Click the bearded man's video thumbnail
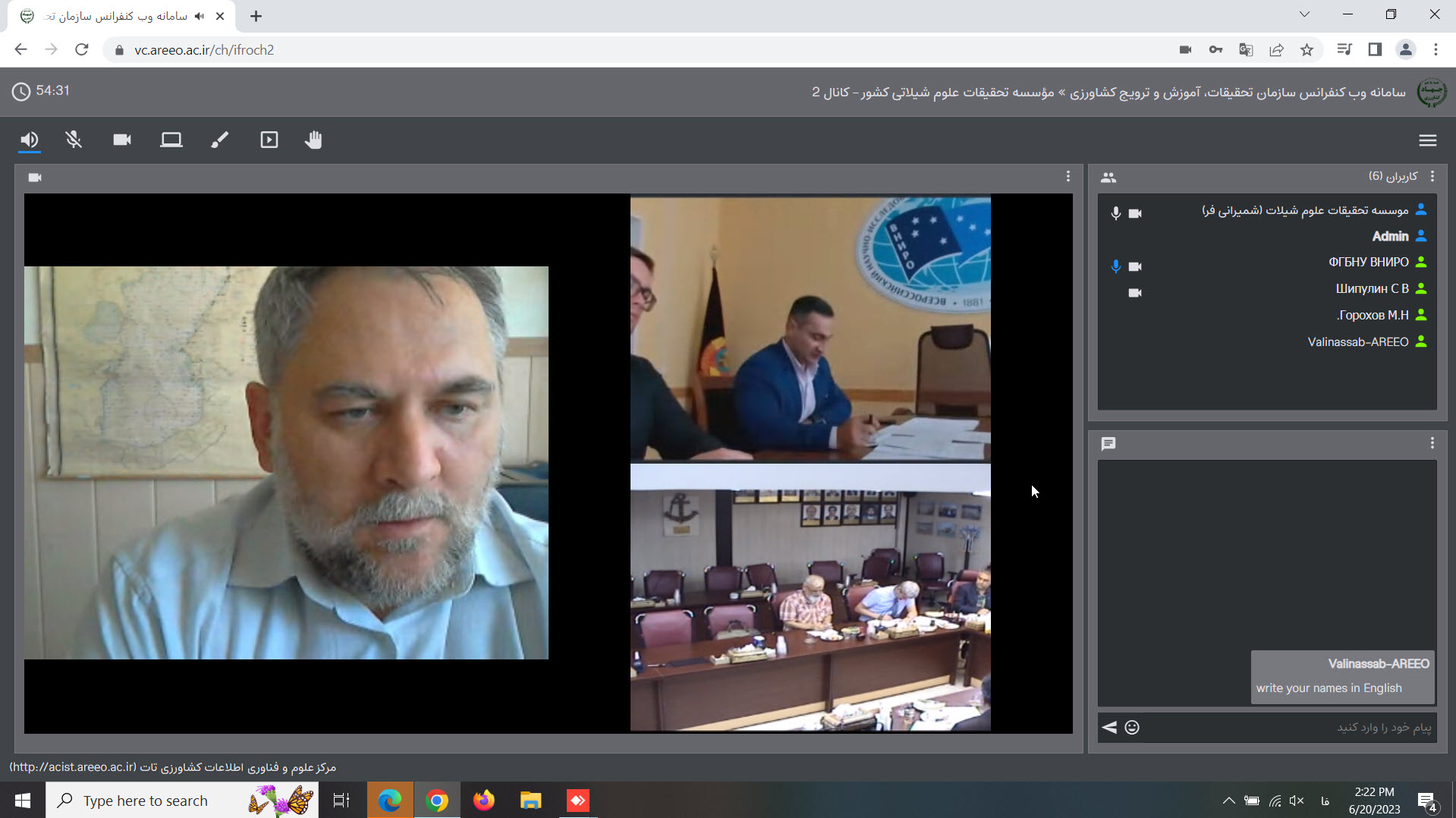The image size is (1456, 818). pos(286,462)
